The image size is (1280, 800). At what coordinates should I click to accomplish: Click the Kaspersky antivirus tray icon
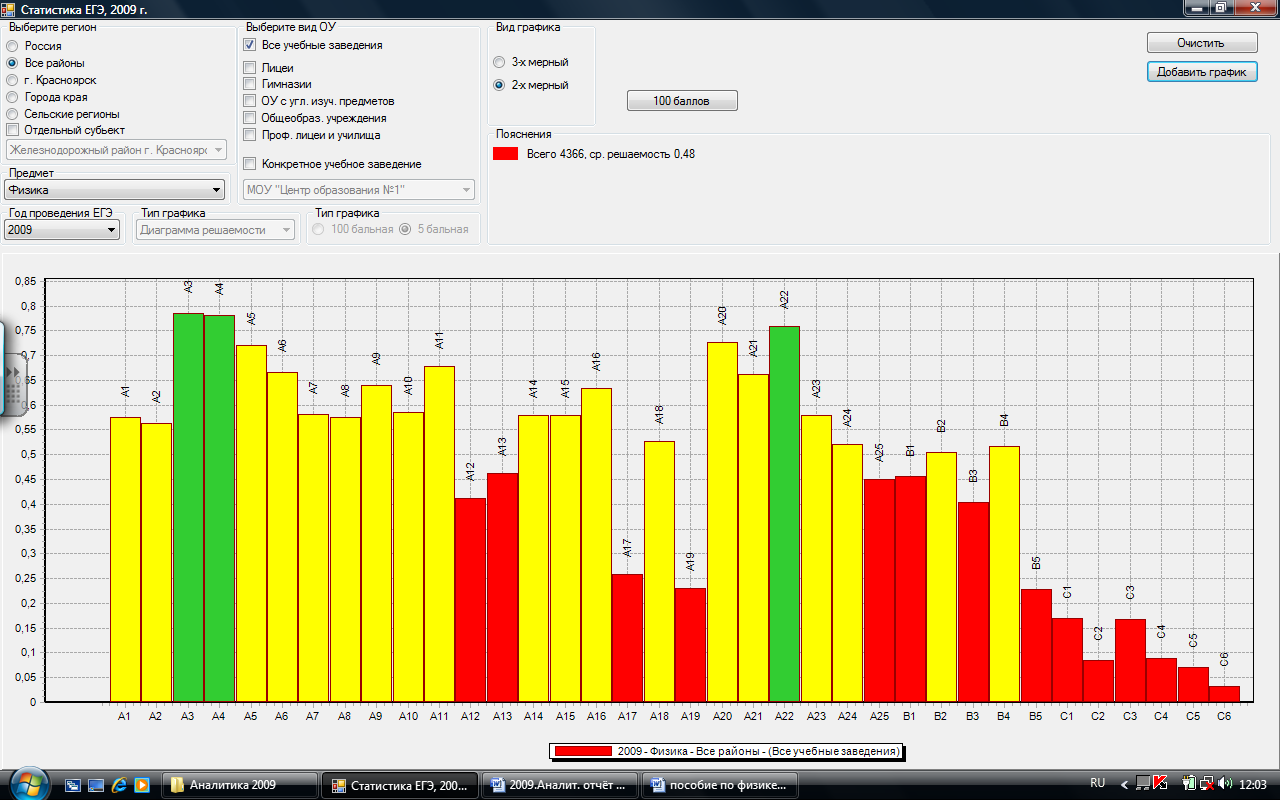1161,784
